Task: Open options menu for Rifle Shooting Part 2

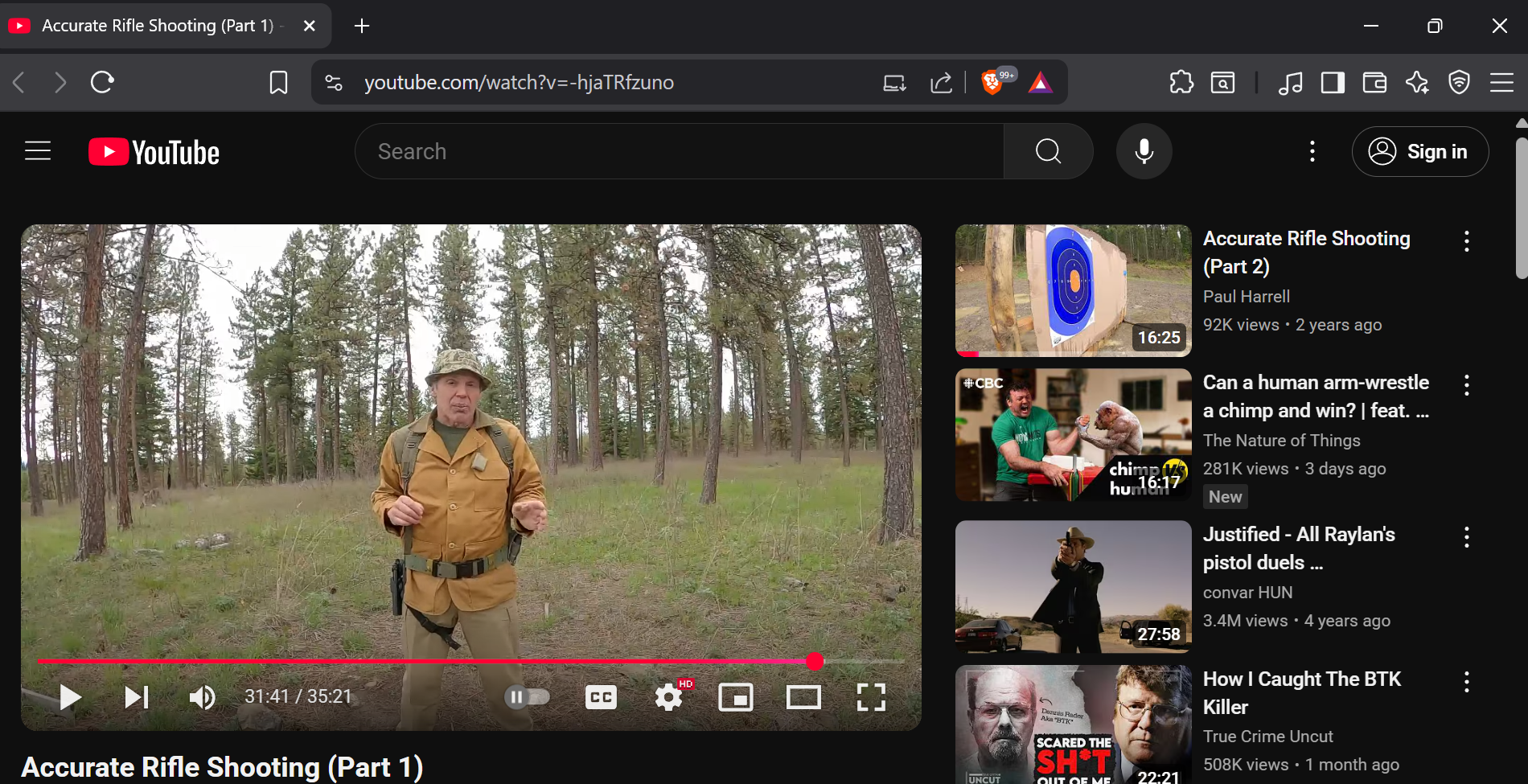Action: click(x=1467, y=241)
